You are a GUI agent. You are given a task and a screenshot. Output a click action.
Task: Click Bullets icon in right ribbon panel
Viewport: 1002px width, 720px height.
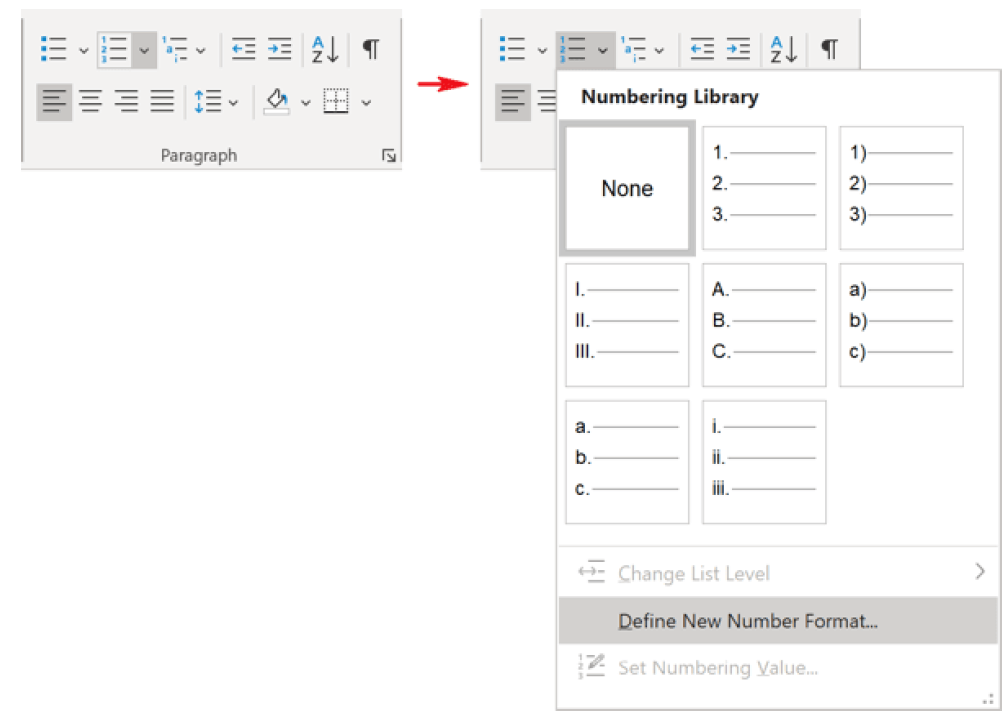click(513, 49)
